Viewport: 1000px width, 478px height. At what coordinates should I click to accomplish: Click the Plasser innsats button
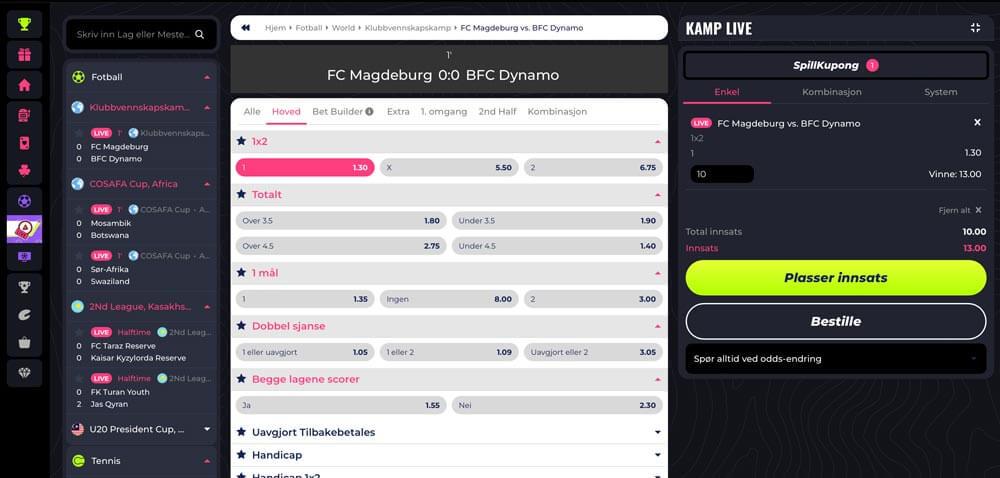[835, 278]
